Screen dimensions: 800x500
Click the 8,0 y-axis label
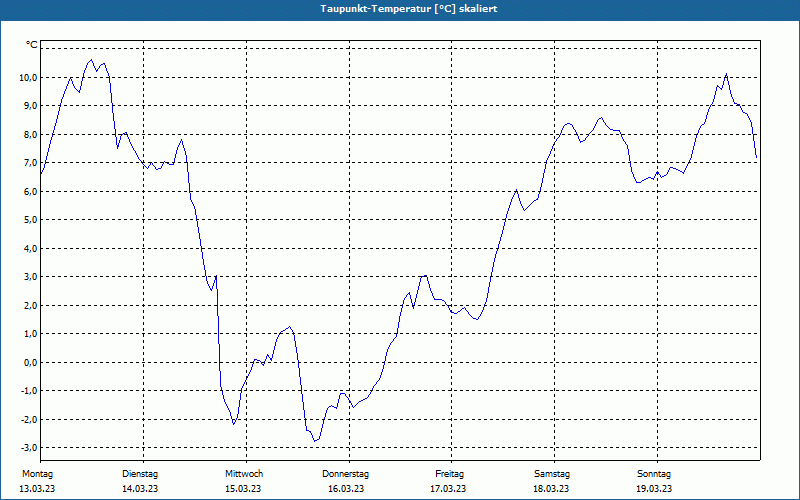coord(30,134)
